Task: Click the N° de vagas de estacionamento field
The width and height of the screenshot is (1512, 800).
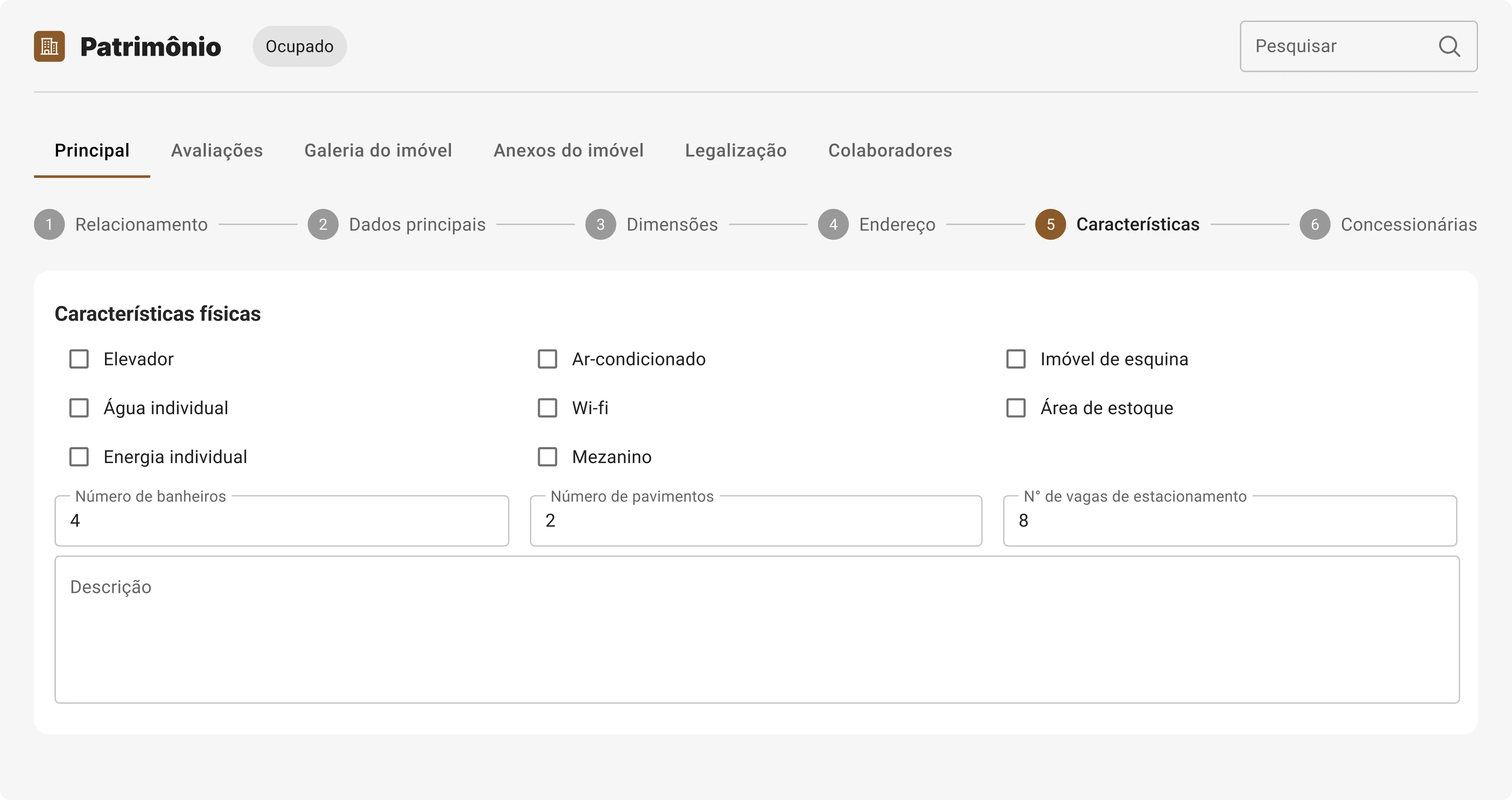Action: point(1230,521)
